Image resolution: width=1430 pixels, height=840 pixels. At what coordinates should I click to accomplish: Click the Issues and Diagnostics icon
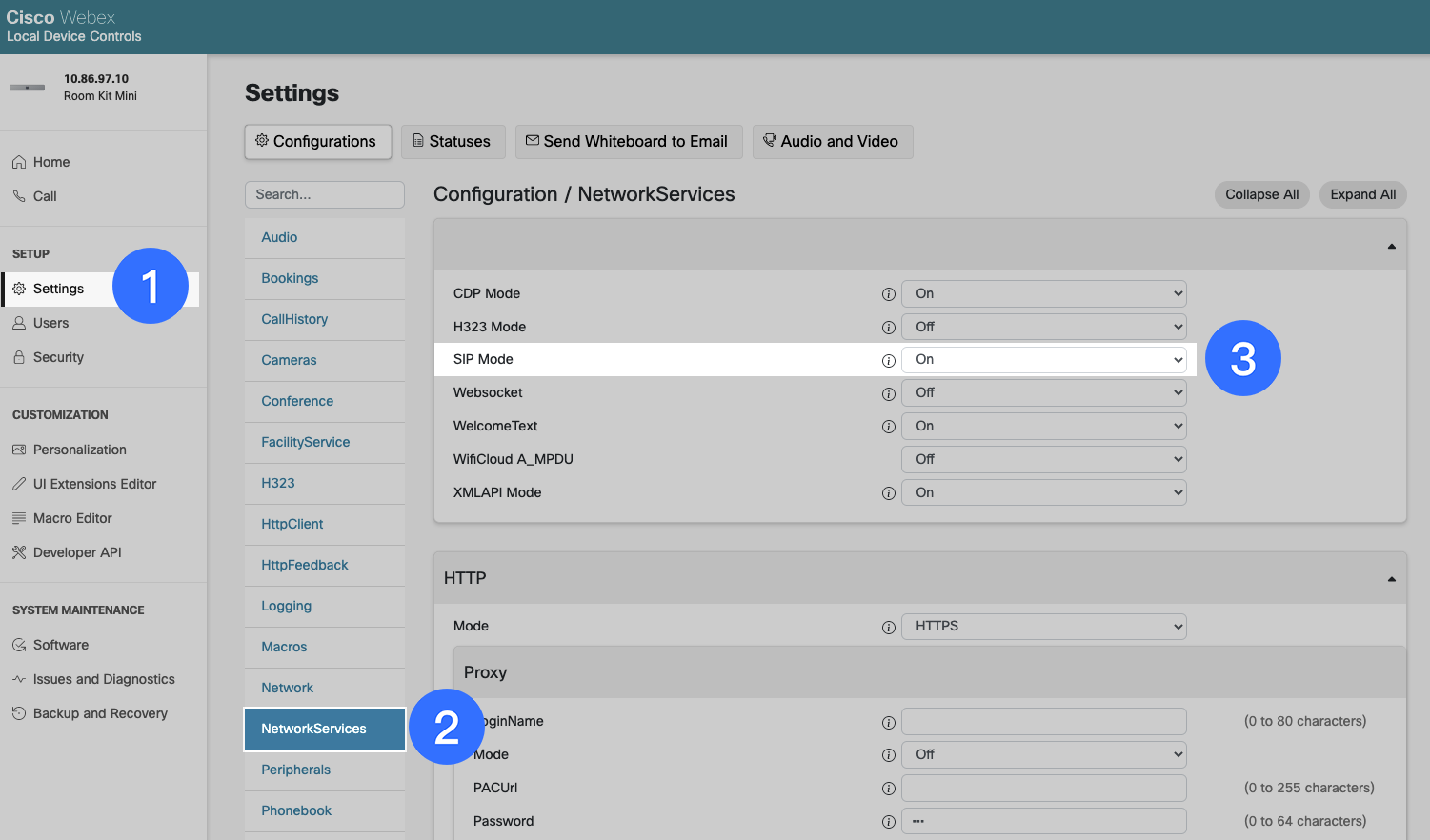[21, 679]
